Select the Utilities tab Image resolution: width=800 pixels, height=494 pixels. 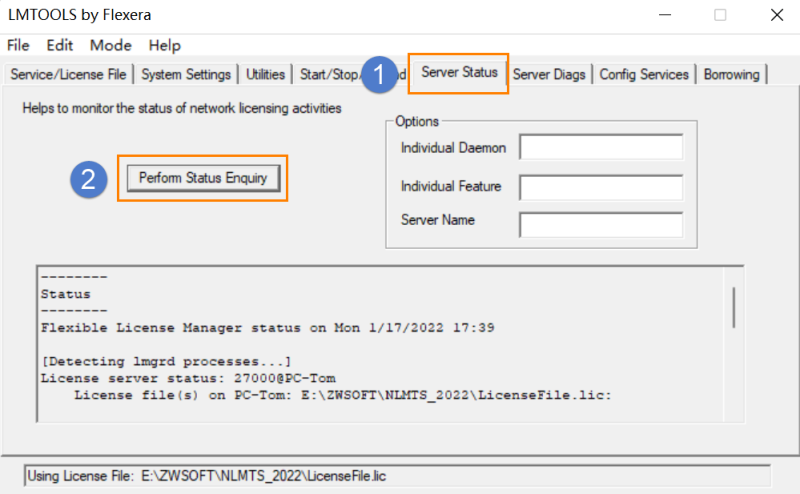click(x=265, y=74)
